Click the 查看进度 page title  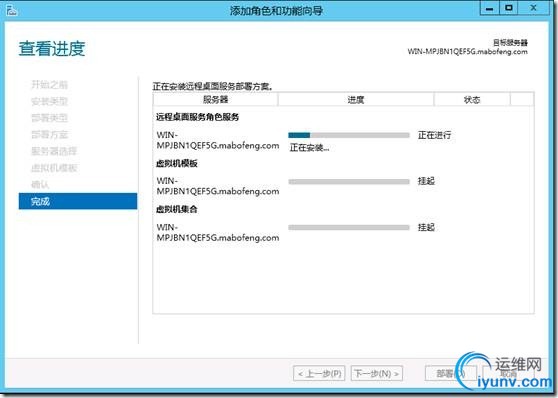pos(52,48)
